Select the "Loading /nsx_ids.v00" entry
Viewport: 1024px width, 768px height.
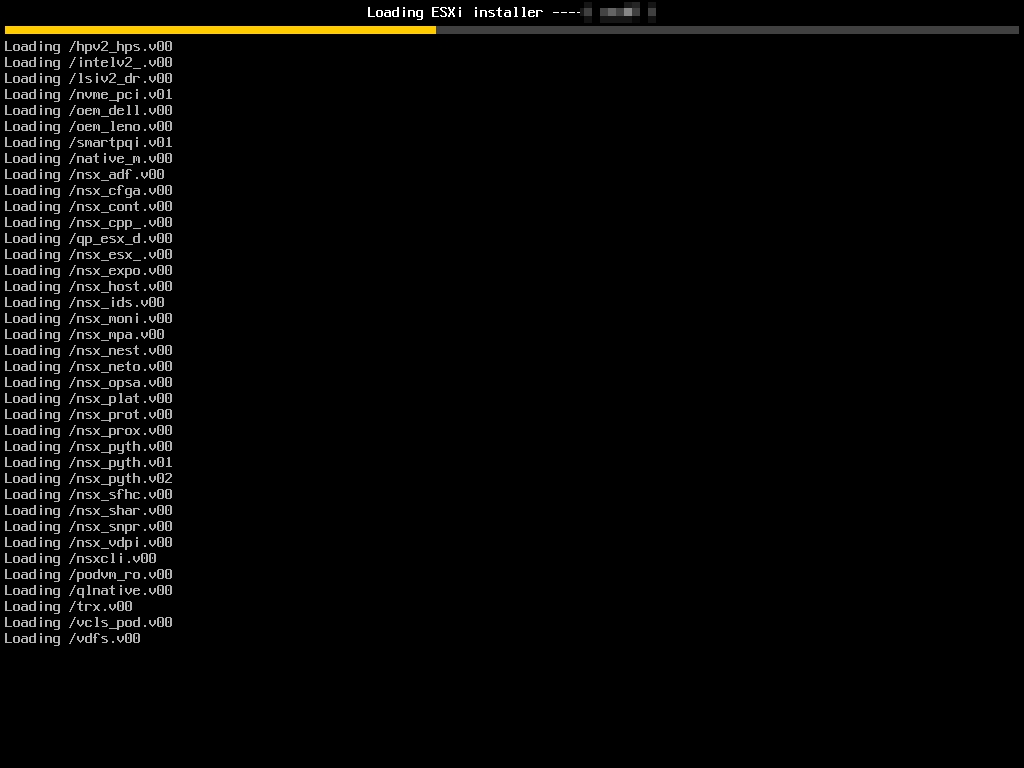84,302
